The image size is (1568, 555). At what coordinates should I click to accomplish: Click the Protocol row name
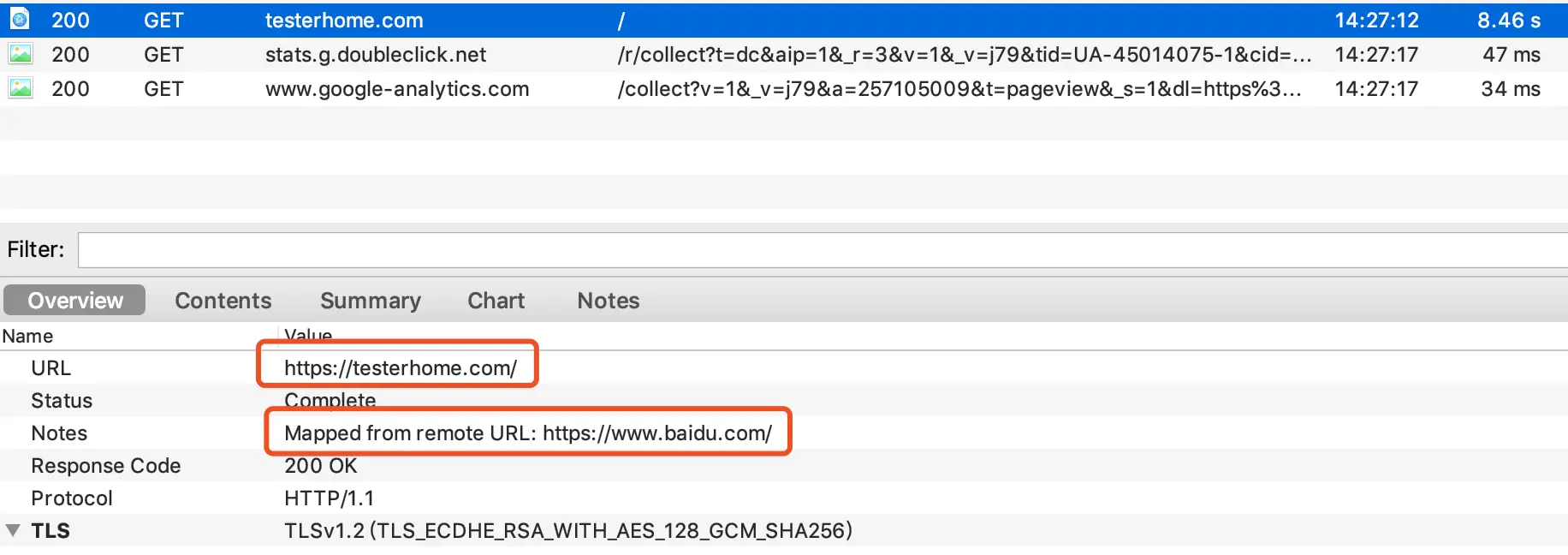pos(72,498)
